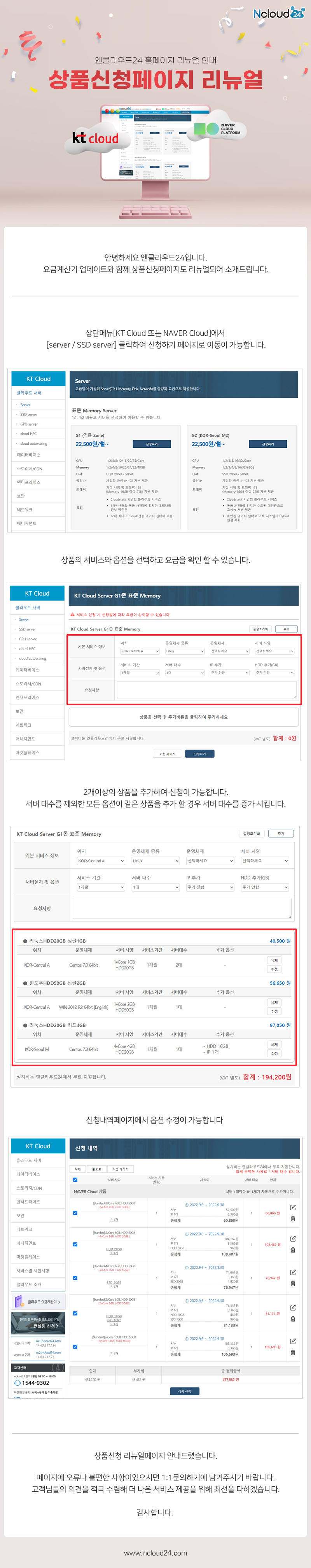Open 서비스별 제한사항 in the 신청 내역 sidebar
The height and width of the screenshot is (1568, 311).
tap(33, 1270)
